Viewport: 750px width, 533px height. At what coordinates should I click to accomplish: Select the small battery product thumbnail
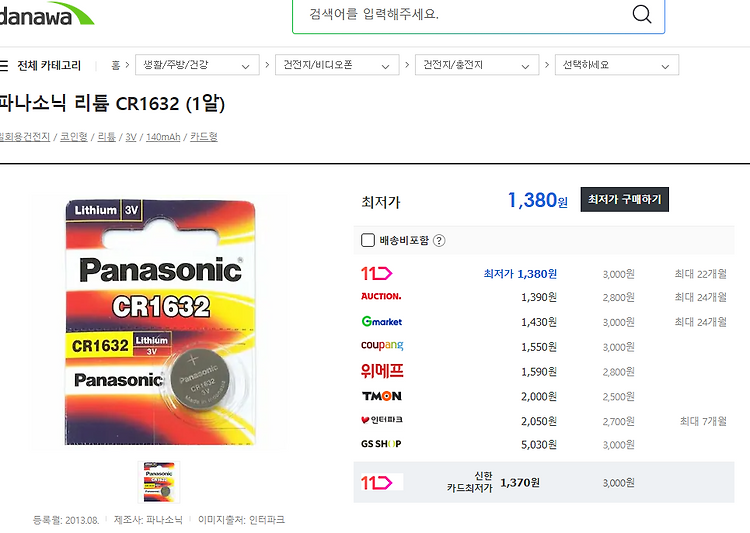159,482
